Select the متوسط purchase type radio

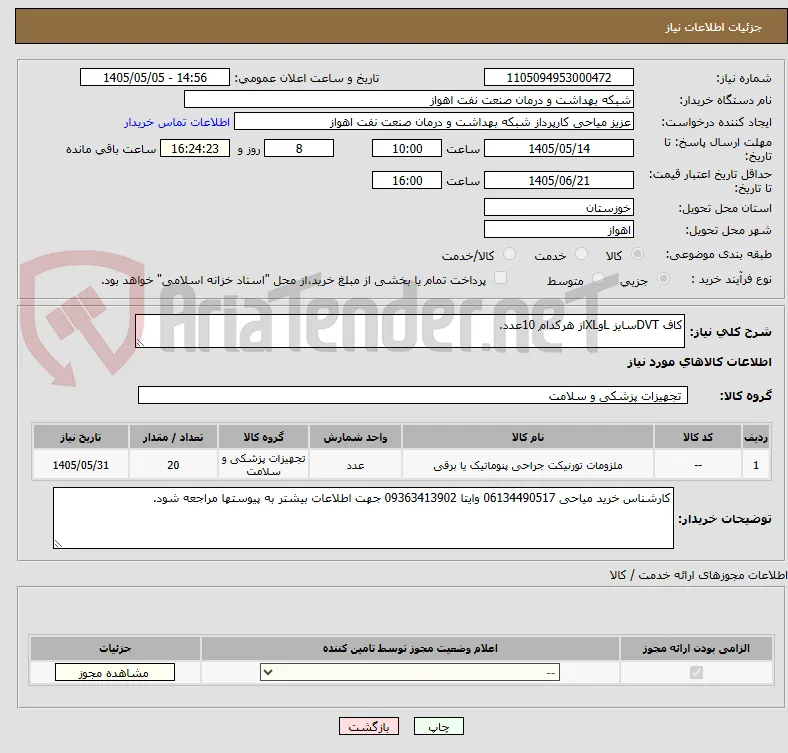click(x=598, y=278)
